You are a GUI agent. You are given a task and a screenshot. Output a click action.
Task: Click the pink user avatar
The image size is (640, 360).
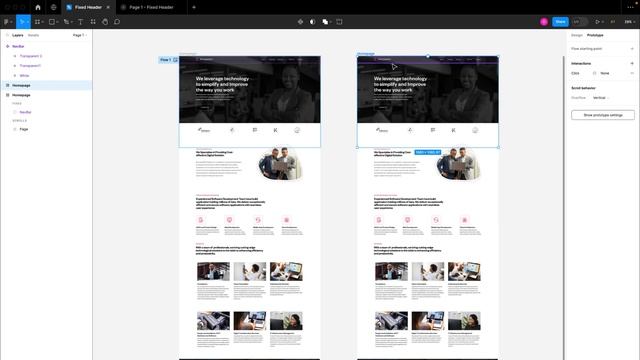coord(544,22)
